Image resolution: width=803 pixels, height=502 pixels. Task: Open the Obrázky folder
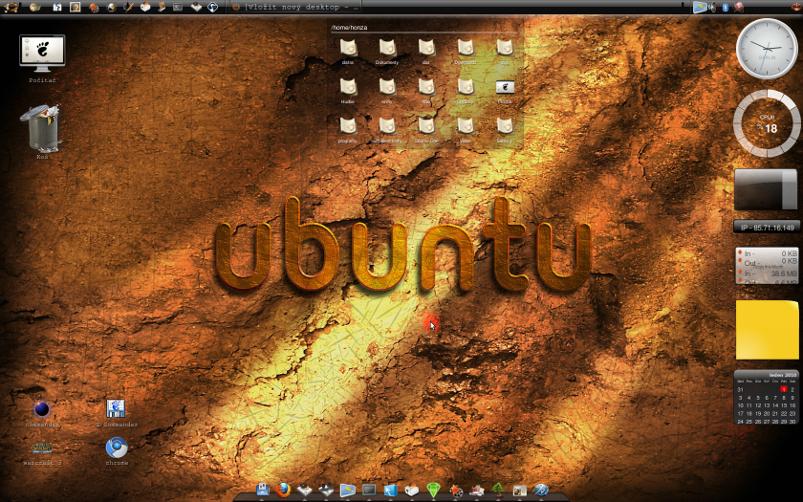point(465,87)
